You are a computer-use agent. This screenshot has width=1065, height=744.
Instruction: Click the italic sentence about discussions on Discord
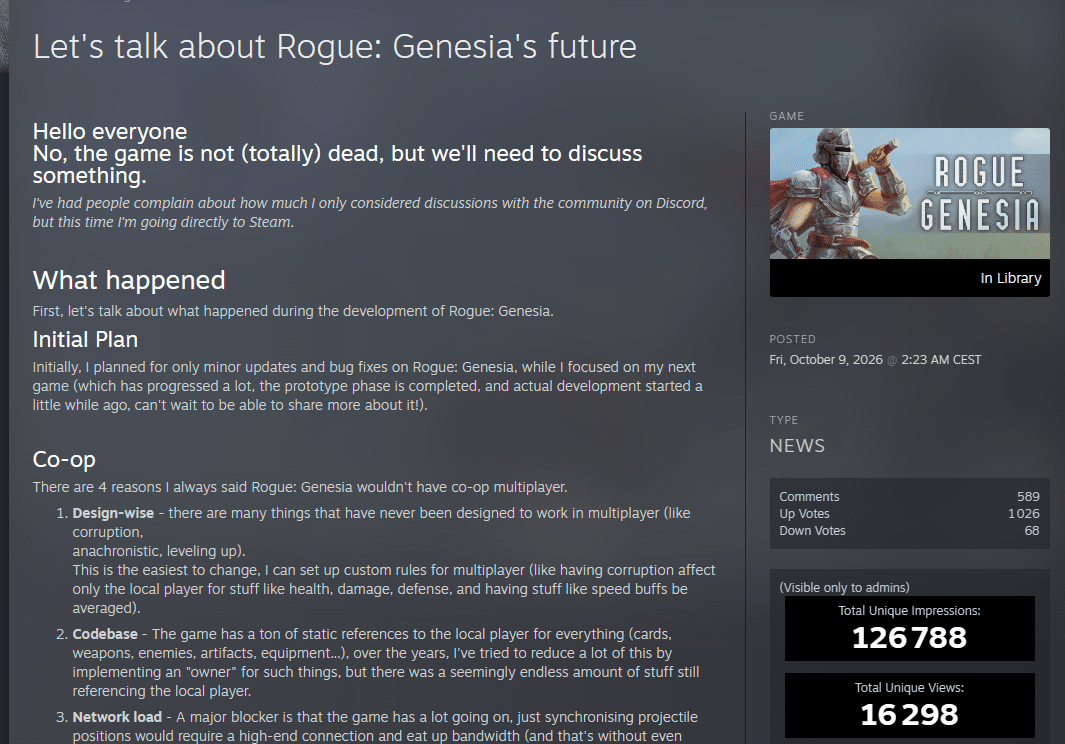click(370, 213)
